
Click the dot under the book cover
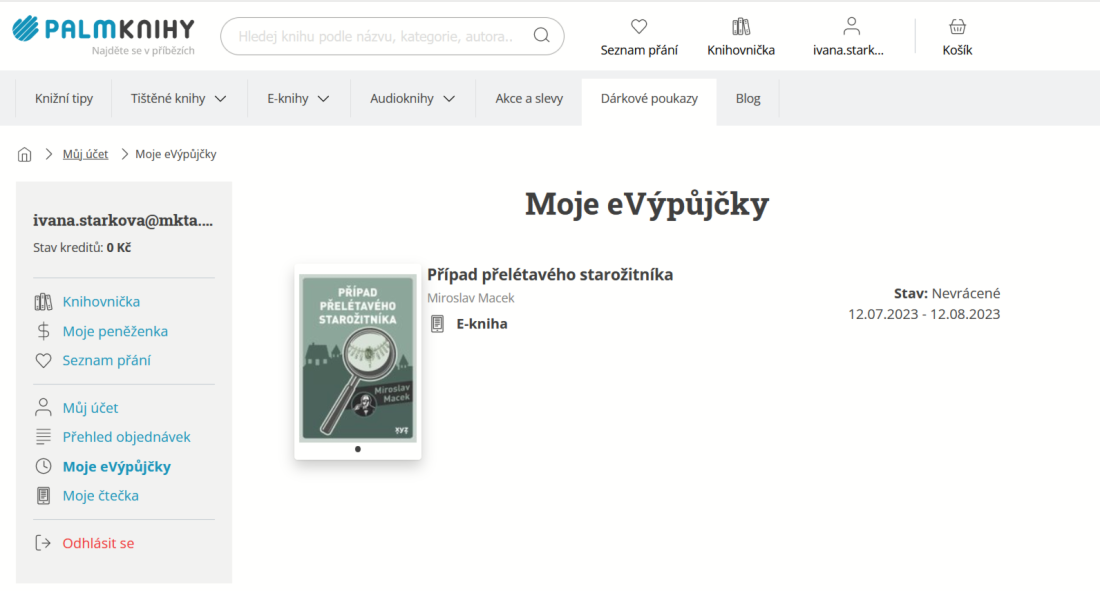(x=358, y=449)
